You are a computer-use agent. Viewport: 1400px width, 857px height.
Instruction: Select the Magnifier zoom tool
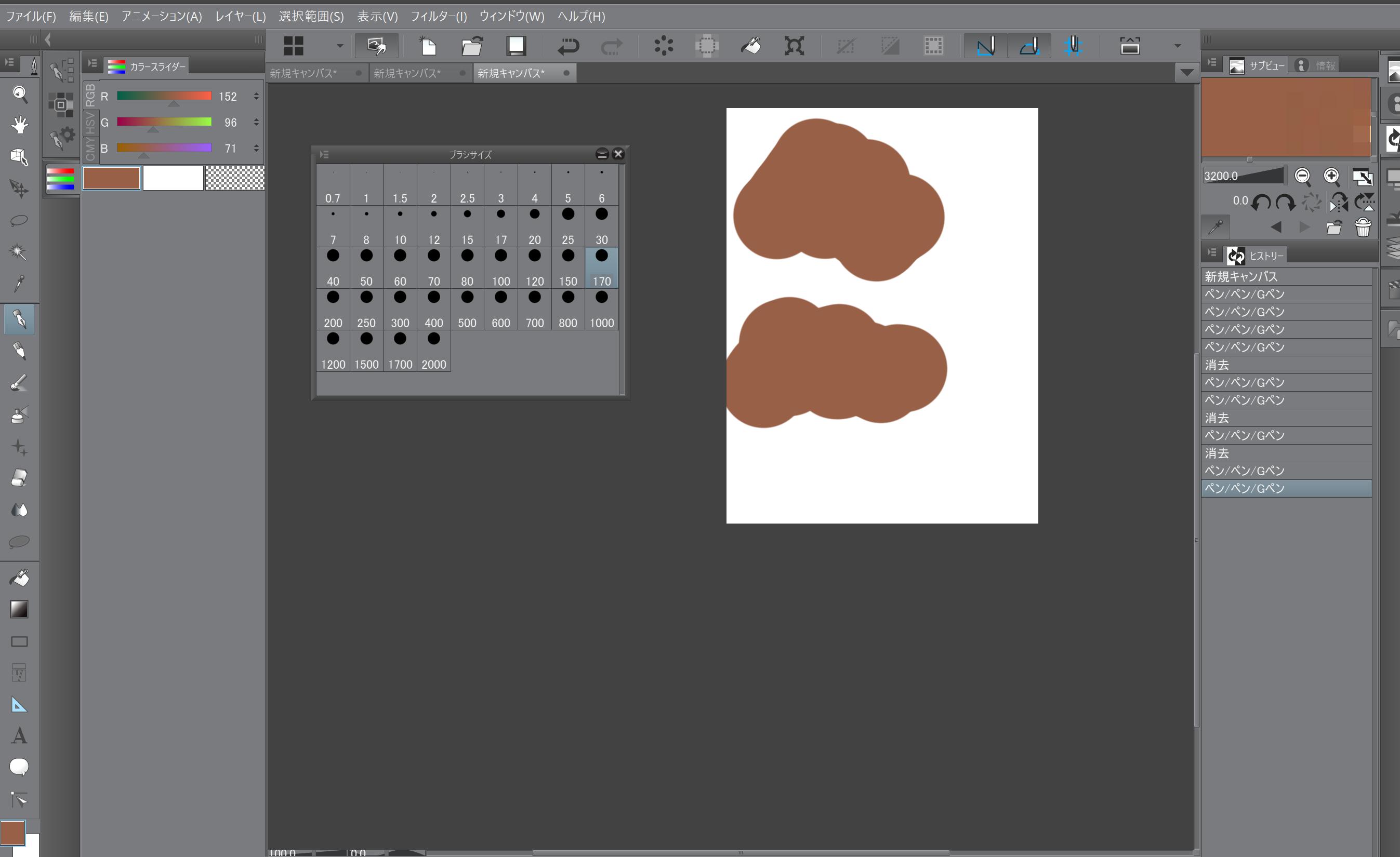(20, 93)
